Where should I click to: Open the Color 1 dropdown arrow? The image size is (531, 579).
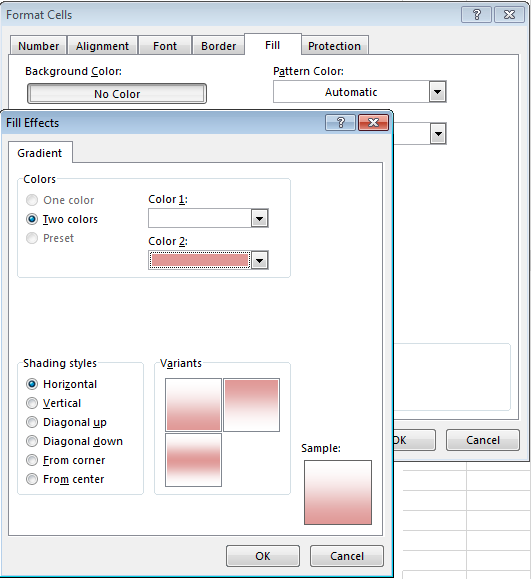coord(260,218)
